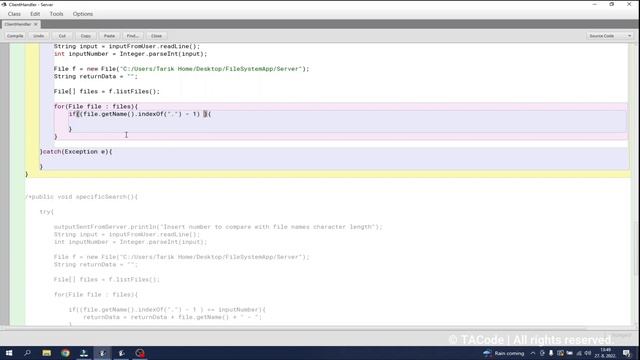The image size is (640, 360).
Task: Open the Tools menu
Action: tap(56, 14)
